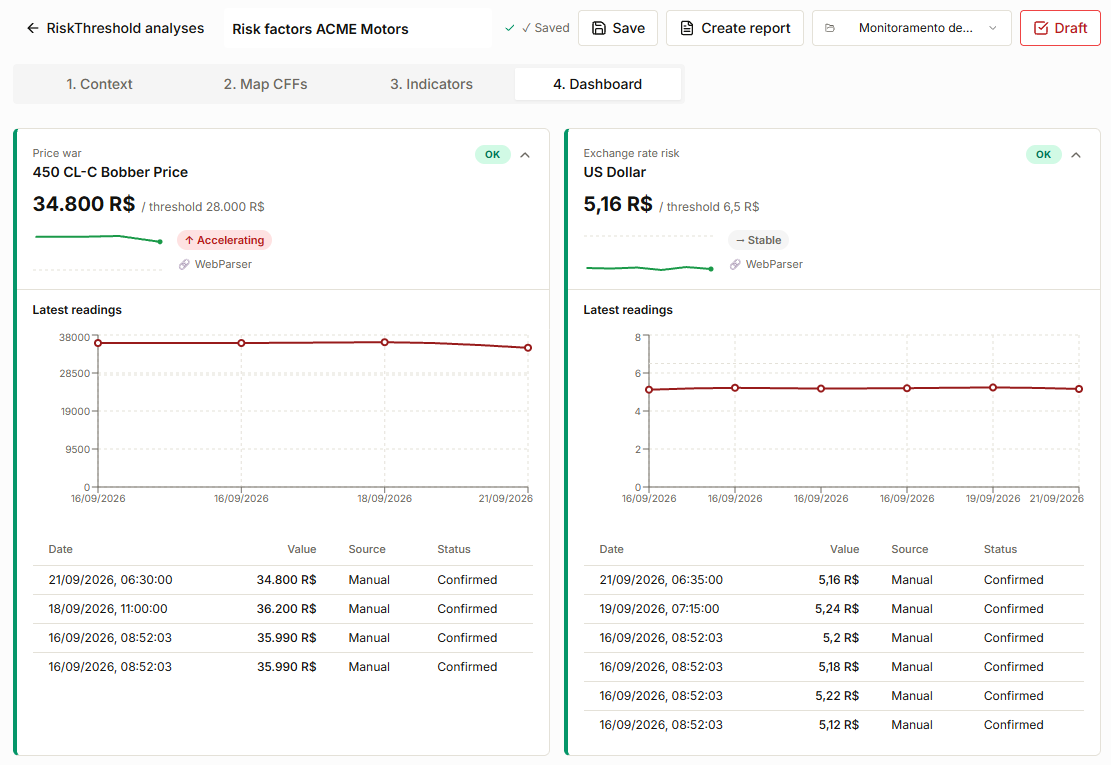Screen dimensions: 1111x765
Task: Click the green check mark beside Saved
Action: point(509,28)
